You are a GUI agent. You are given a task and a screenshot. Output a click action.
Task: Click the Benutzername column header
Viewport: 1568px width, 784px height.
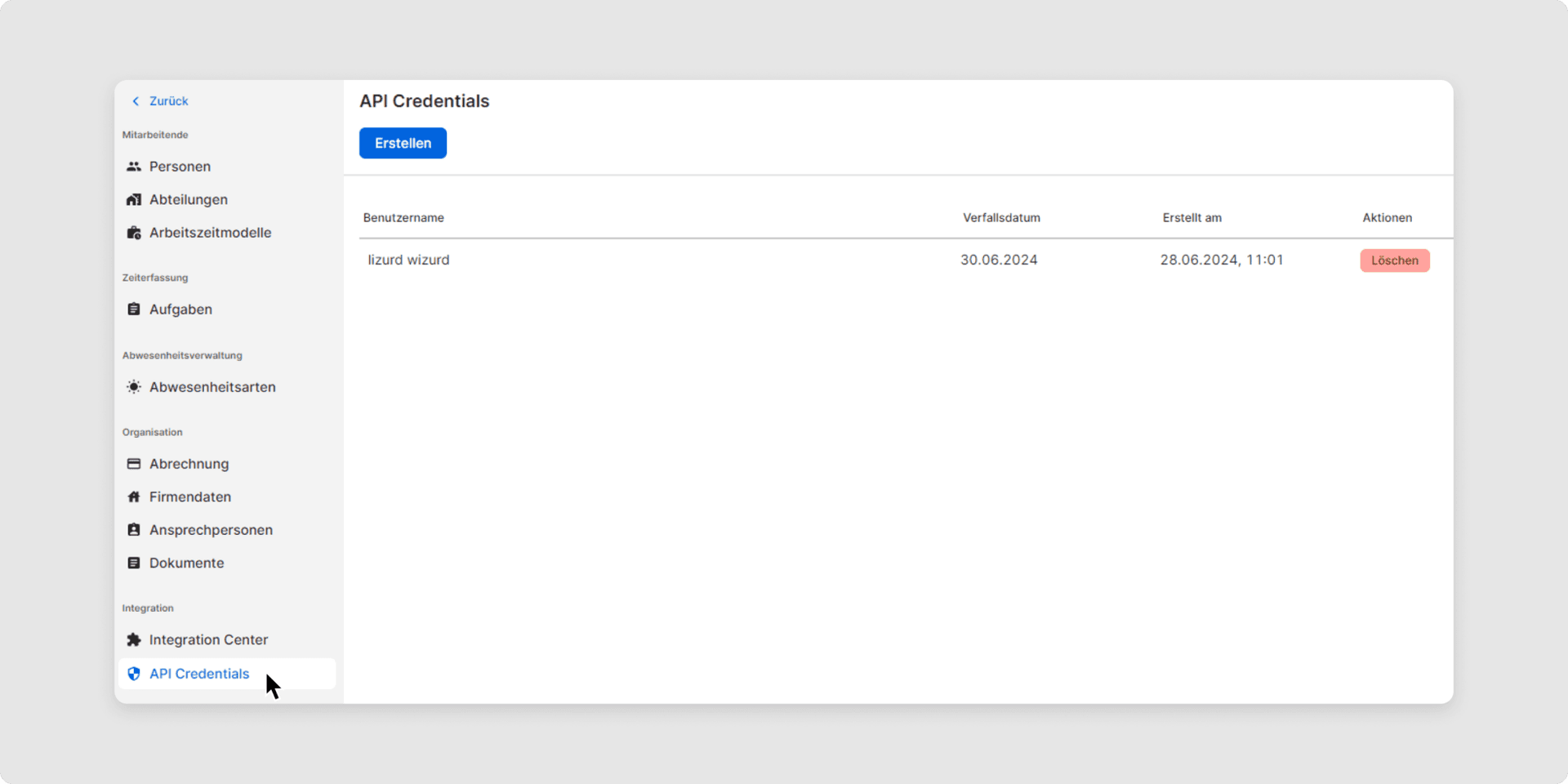coord(403,218)
